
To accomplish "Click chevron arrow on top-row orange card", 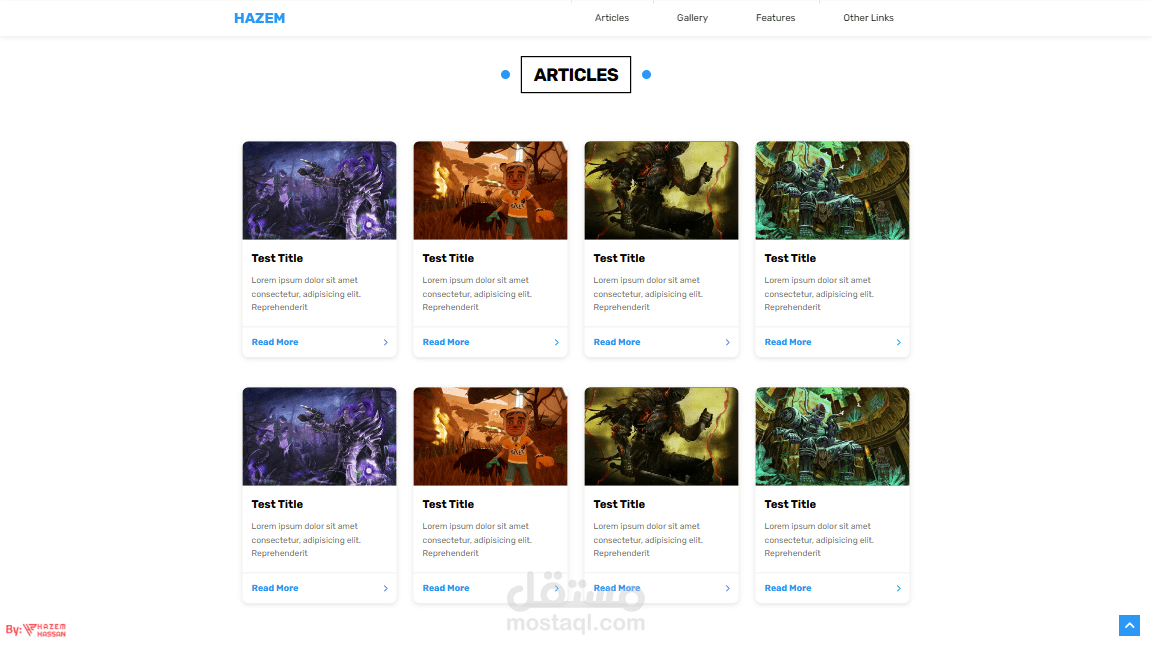I will coord(557,342).
